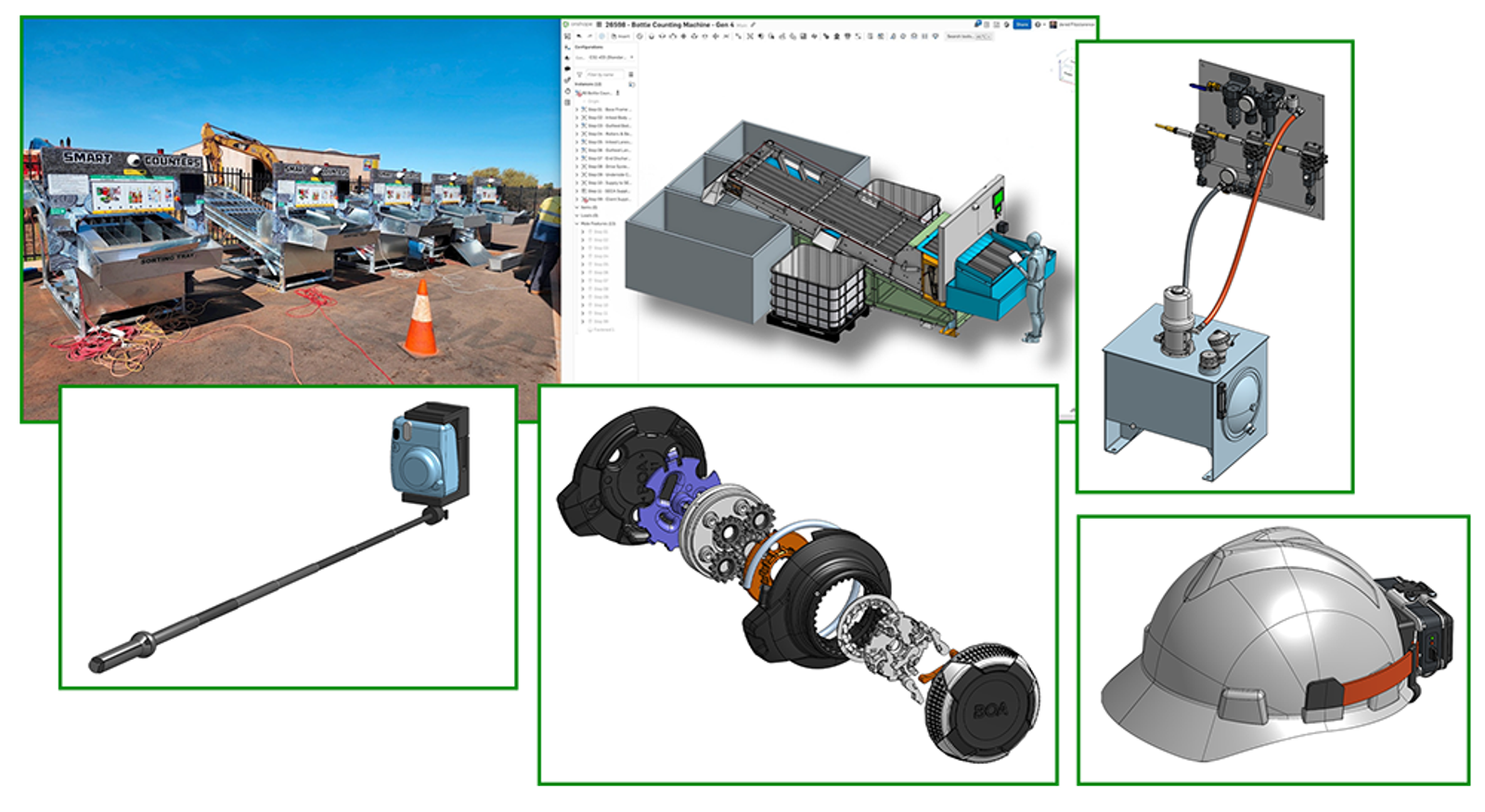The width and height of the screenshot is (1485, 812).
Task: Expand the Step 01 Base Frame tree item
Action: pyautogui.click(x=577, y=110)
